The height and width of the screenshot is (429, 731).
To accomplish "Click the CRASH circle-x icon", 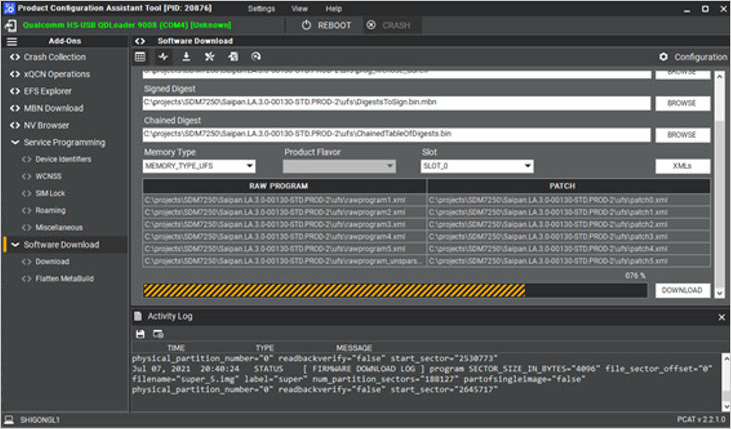I will 371,25.
